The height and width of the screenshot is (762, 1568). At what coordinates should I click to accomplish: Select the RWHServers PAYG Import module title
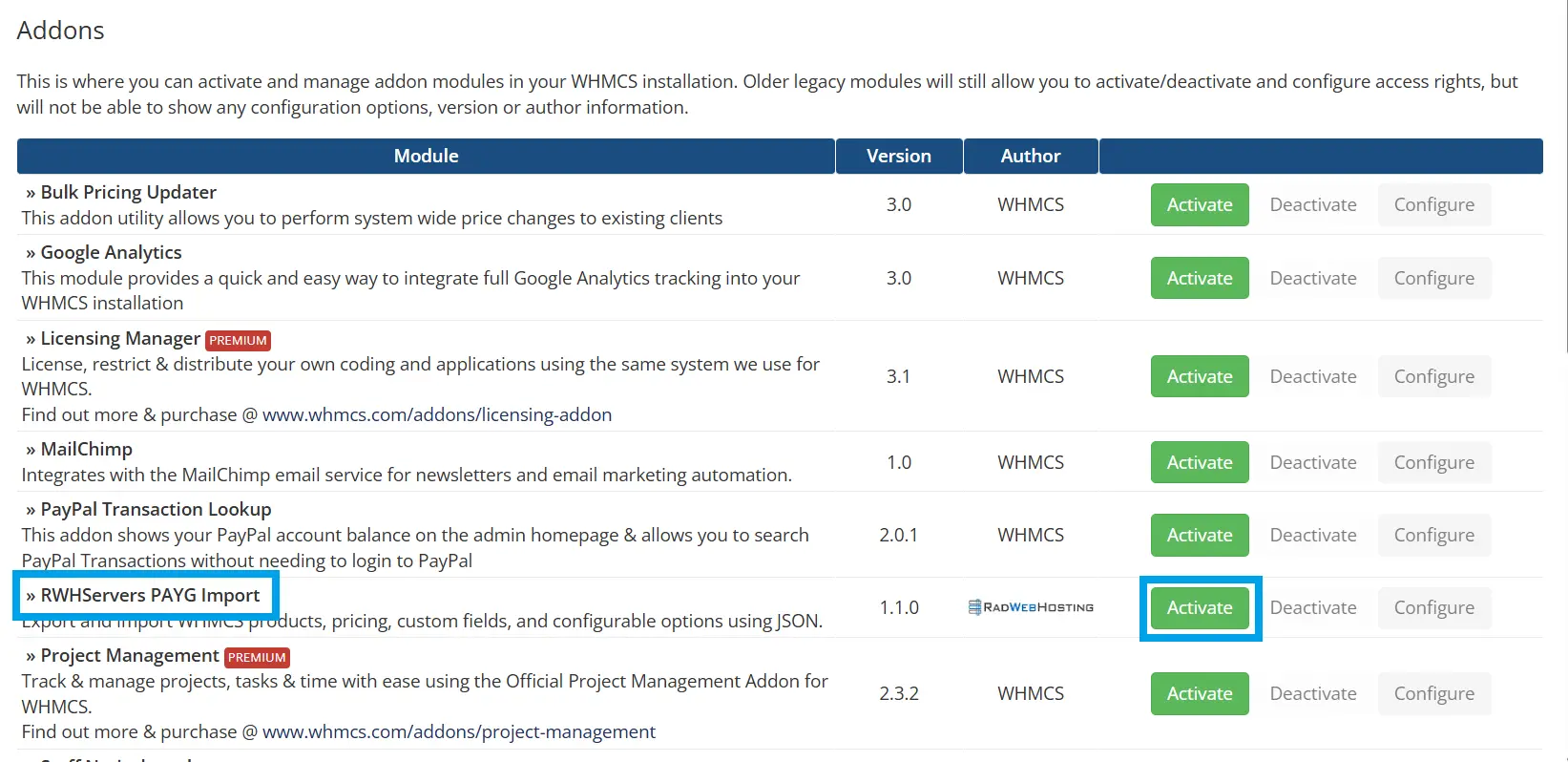[150, 595]
